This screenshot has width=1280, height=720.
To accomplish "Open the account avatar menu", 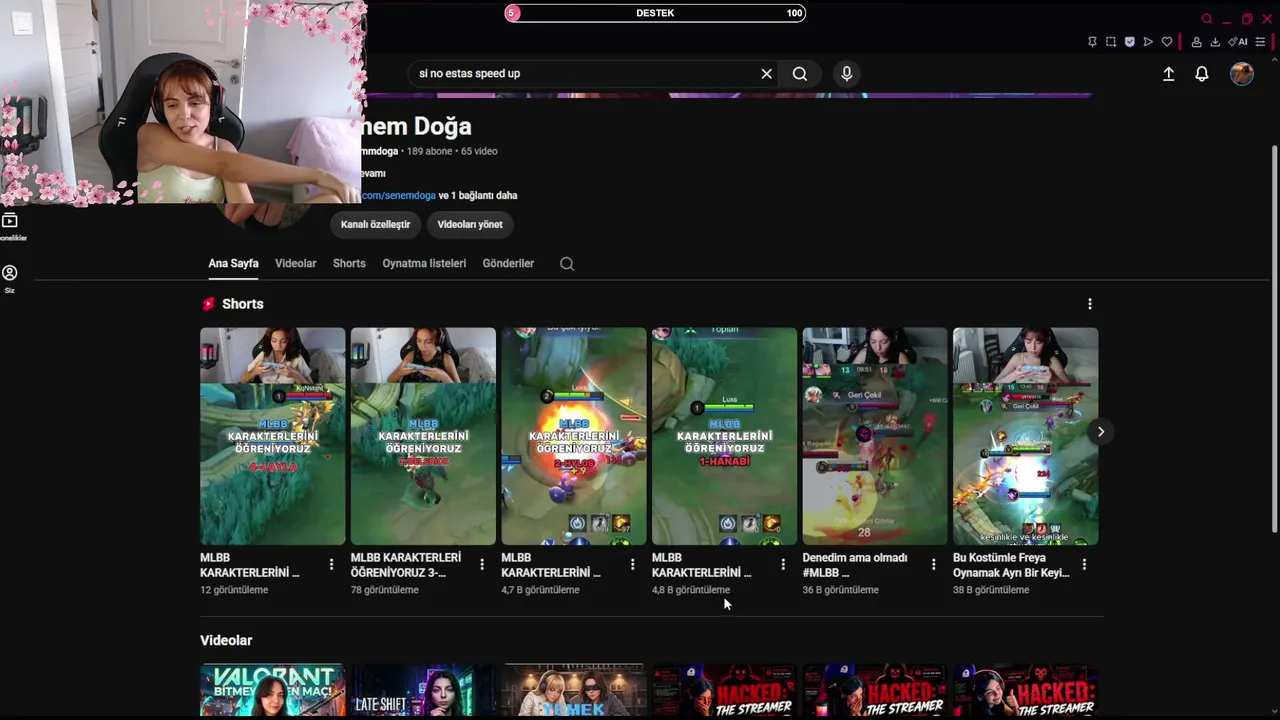I will pyautogui.click(x=1242, y=74).
